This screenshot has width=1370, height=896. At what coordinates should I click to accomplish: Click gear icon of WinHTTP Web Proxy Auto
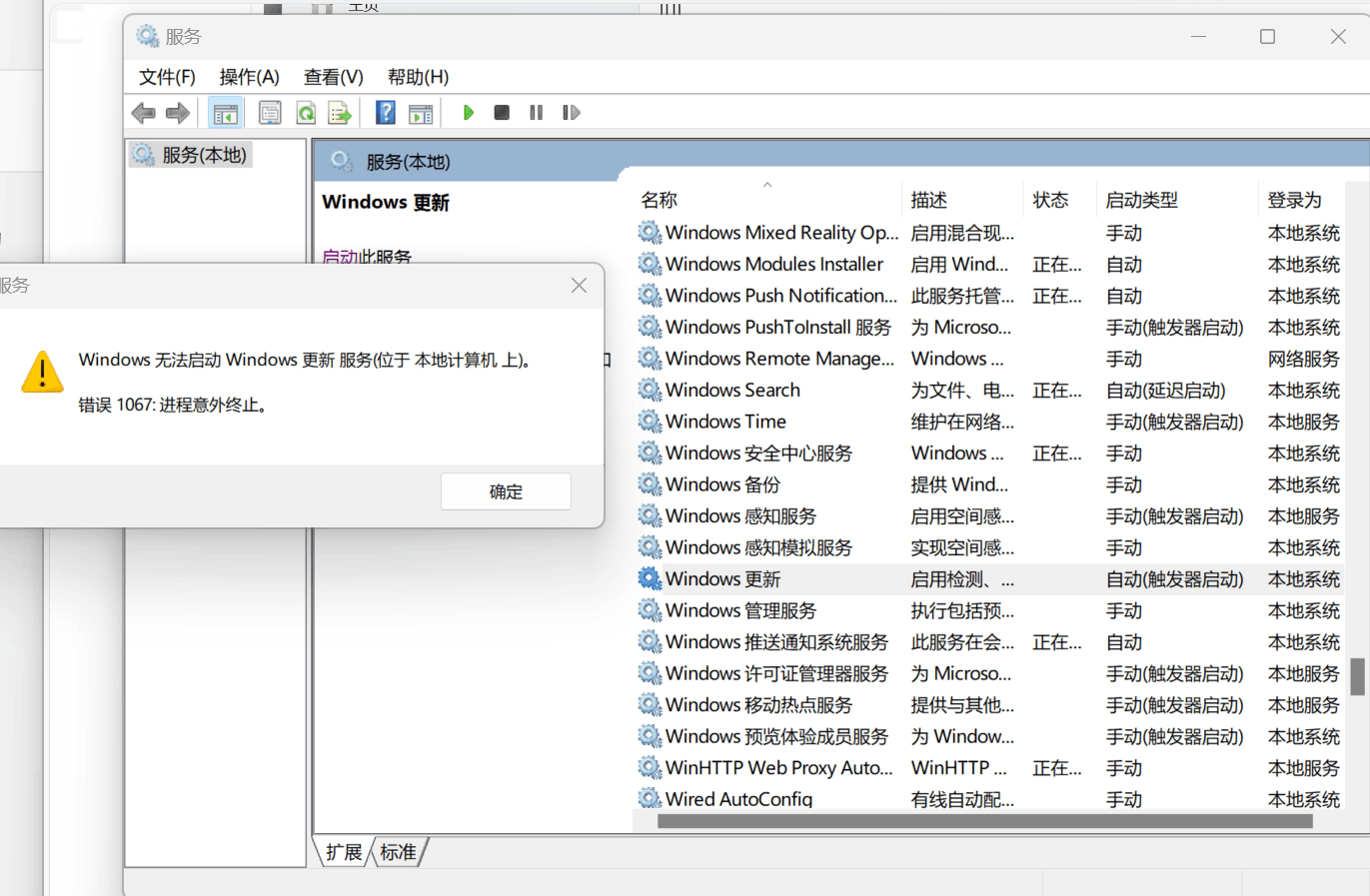click(x=650, y=767)
